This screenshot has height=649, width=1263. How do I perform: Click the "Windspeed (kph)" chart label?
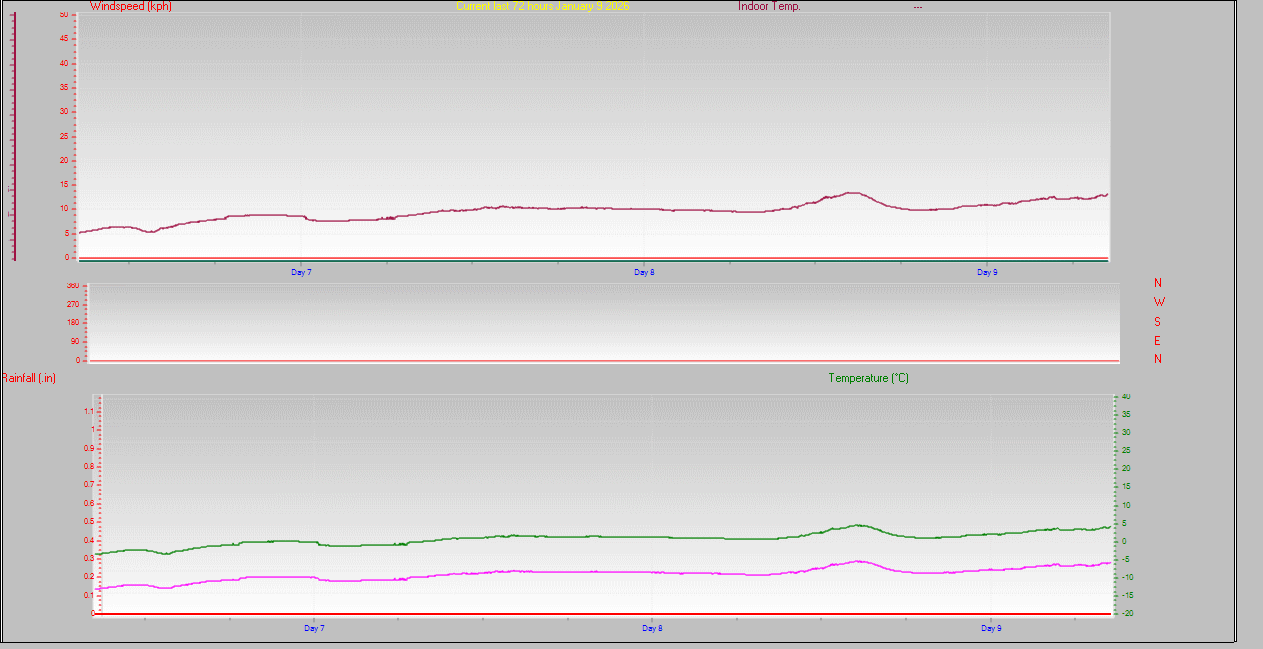[131, 6]
